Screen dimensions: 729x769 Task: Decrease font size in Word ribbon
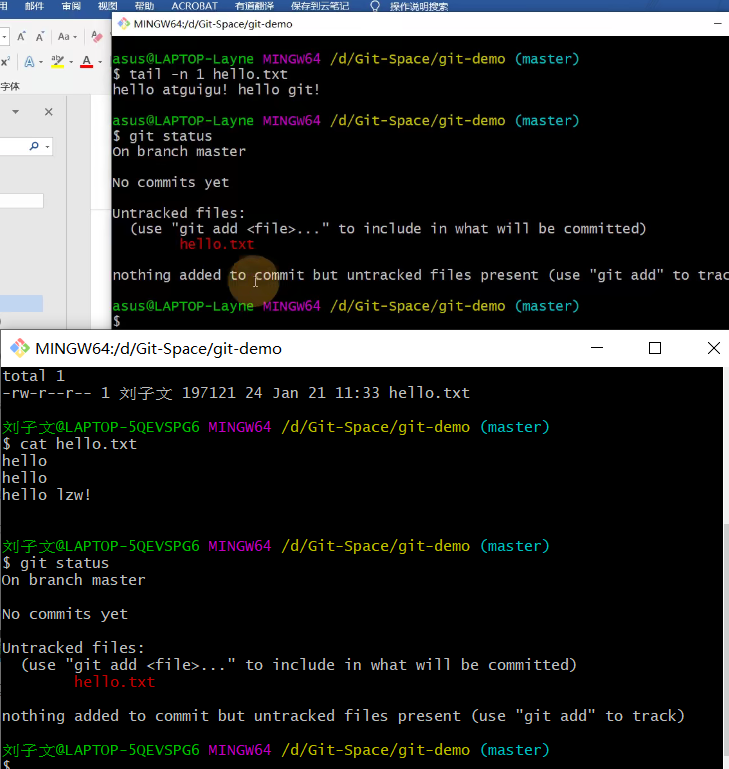pos(40,36)
